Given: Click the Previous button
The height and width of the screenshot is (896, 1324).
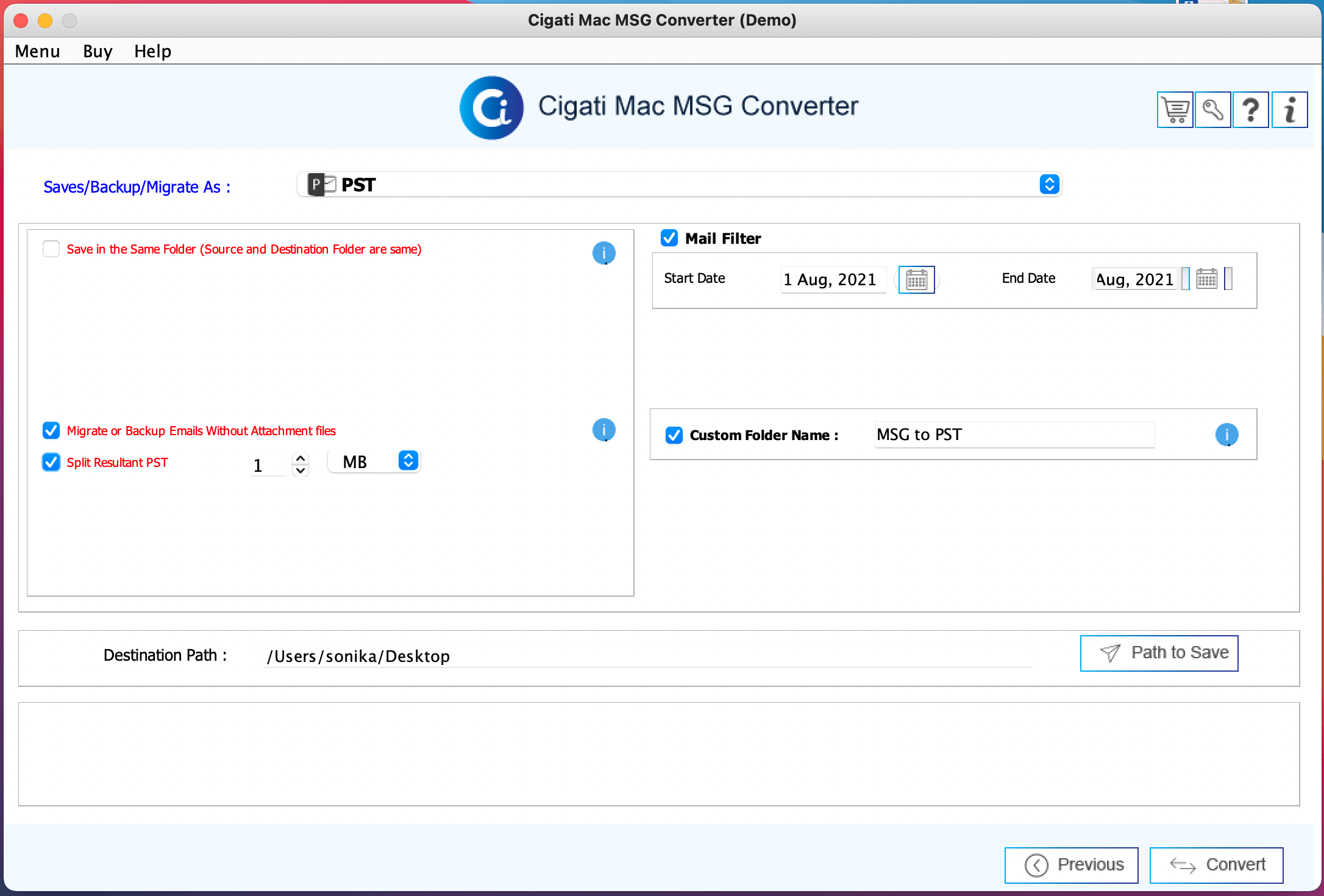Looking at the screenshot, I should tap(1071, 864).
